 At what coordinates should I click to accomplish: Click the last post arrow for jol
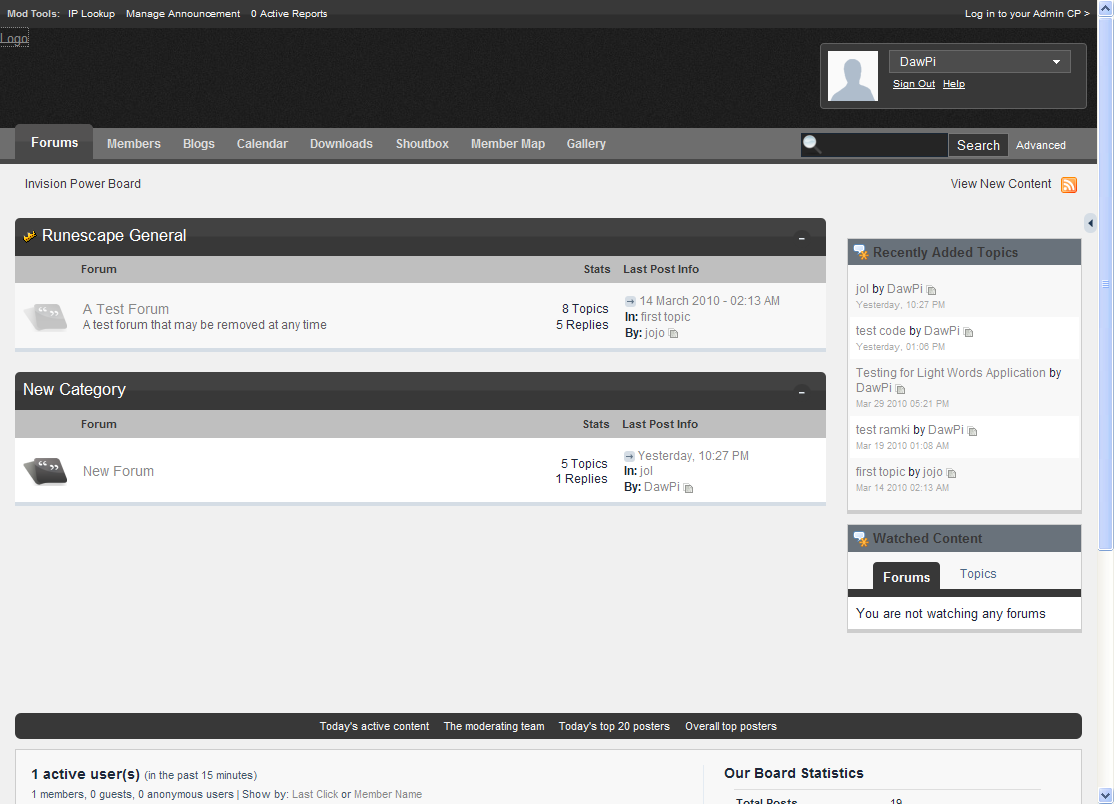[629, 457]
